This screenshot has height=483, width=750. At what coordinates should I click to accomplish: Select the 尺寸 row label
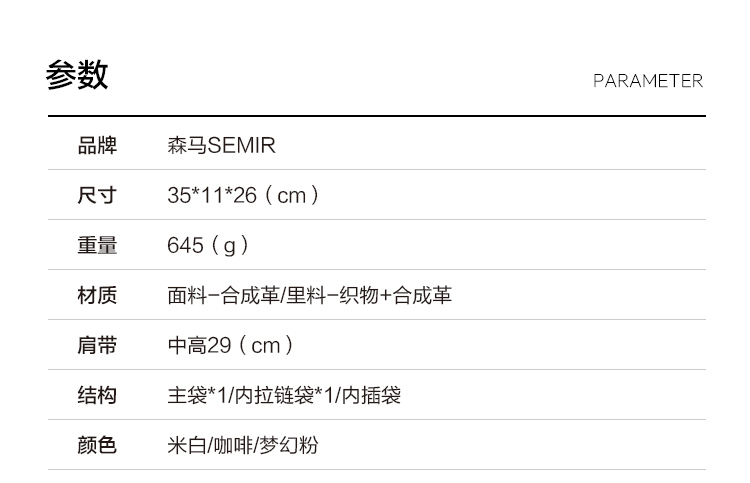[x=97, y=196]
